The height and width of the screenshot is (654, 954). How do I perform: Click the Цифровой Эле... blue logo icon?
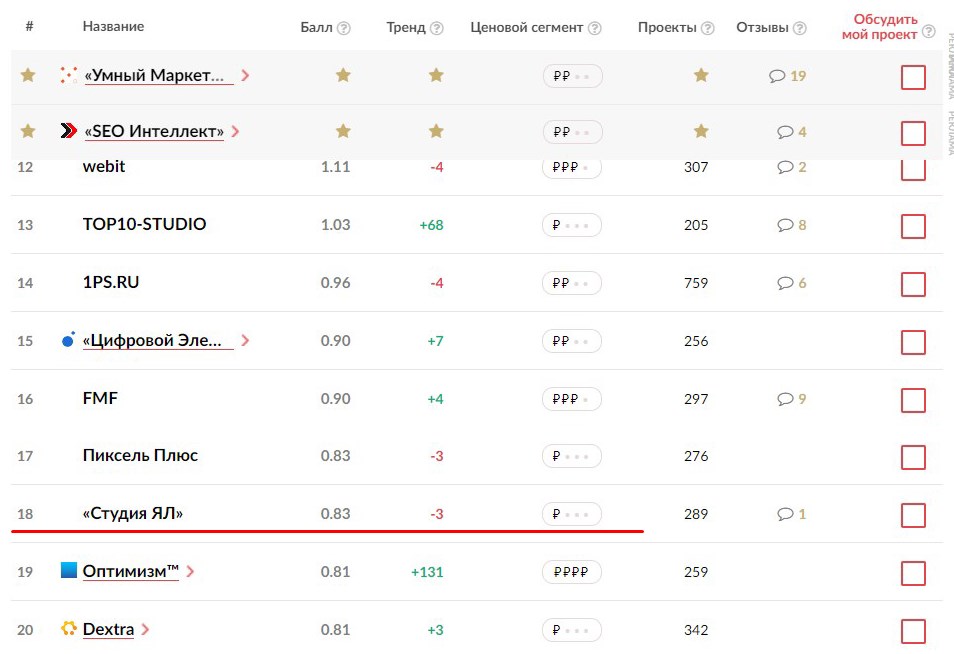tap(69, 339)
